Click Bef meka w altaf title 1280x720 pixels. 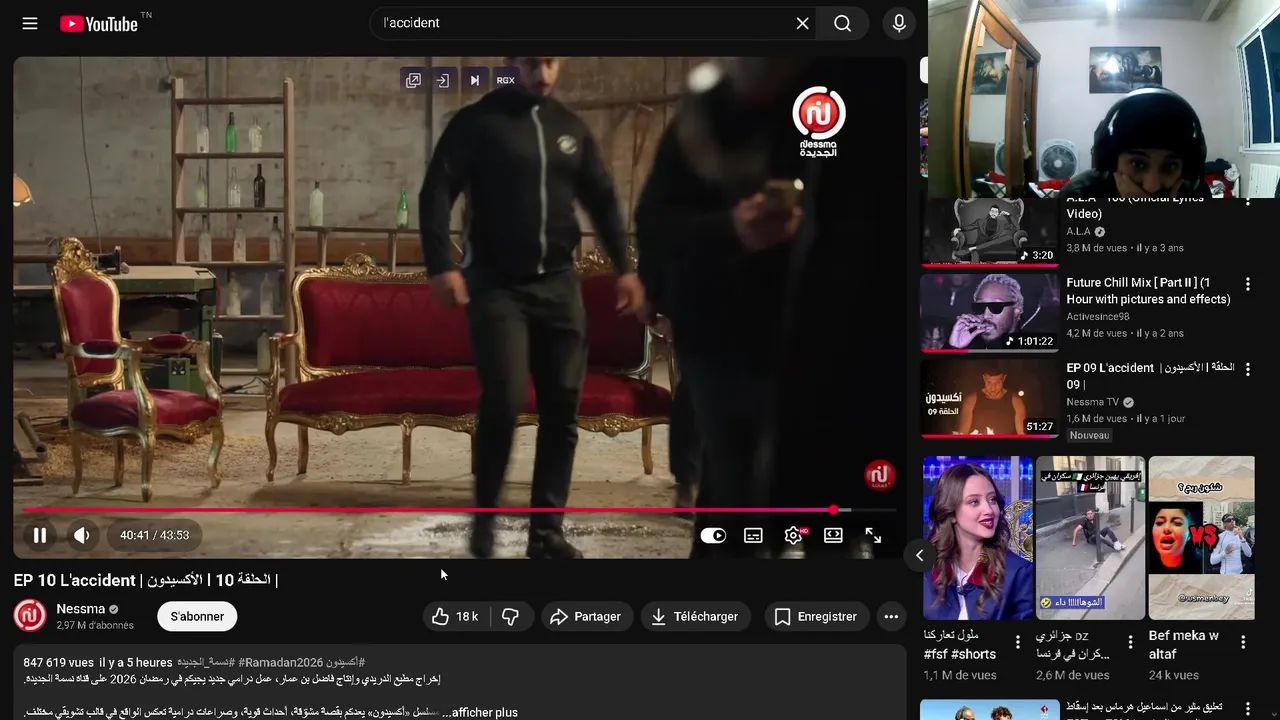(x=1184, y=645)
